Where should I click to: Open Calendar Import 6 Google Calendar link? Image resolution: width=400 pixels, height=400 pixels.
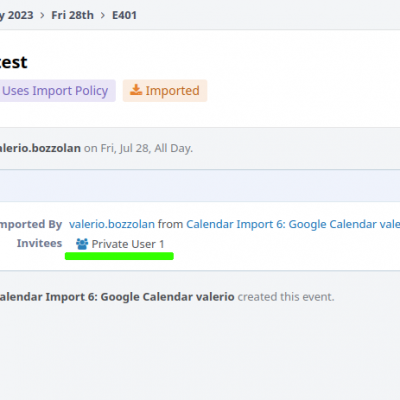[x=293, y=224]
